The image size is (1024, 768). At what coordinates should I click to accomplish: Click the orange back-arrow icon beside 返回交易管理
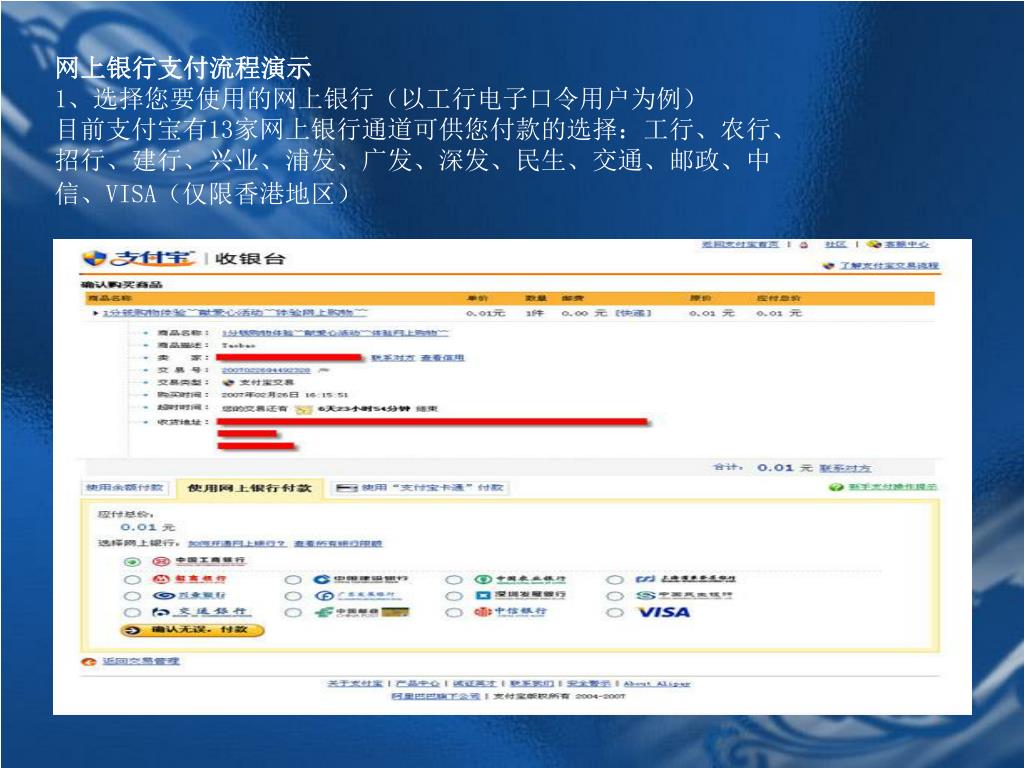pos(88,662)
